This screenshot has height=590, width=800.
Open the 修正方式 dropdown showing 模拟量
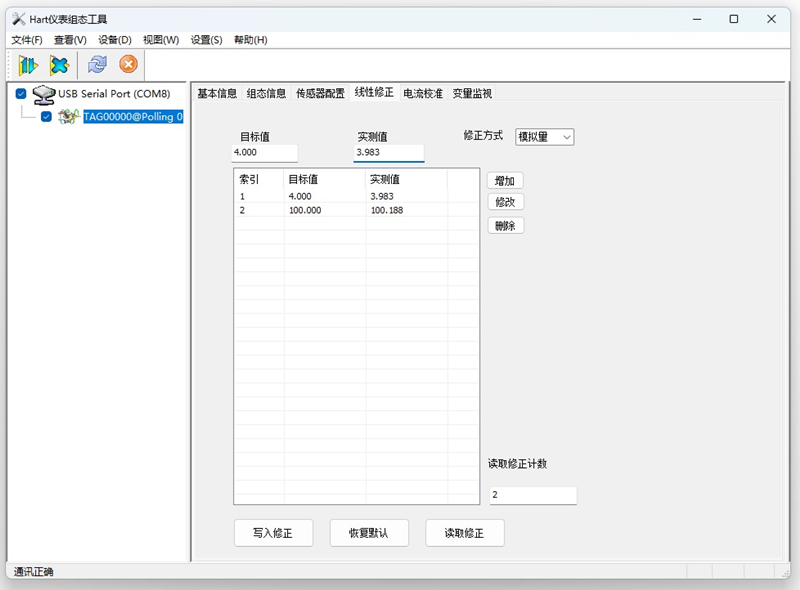(x=544, y=137)
